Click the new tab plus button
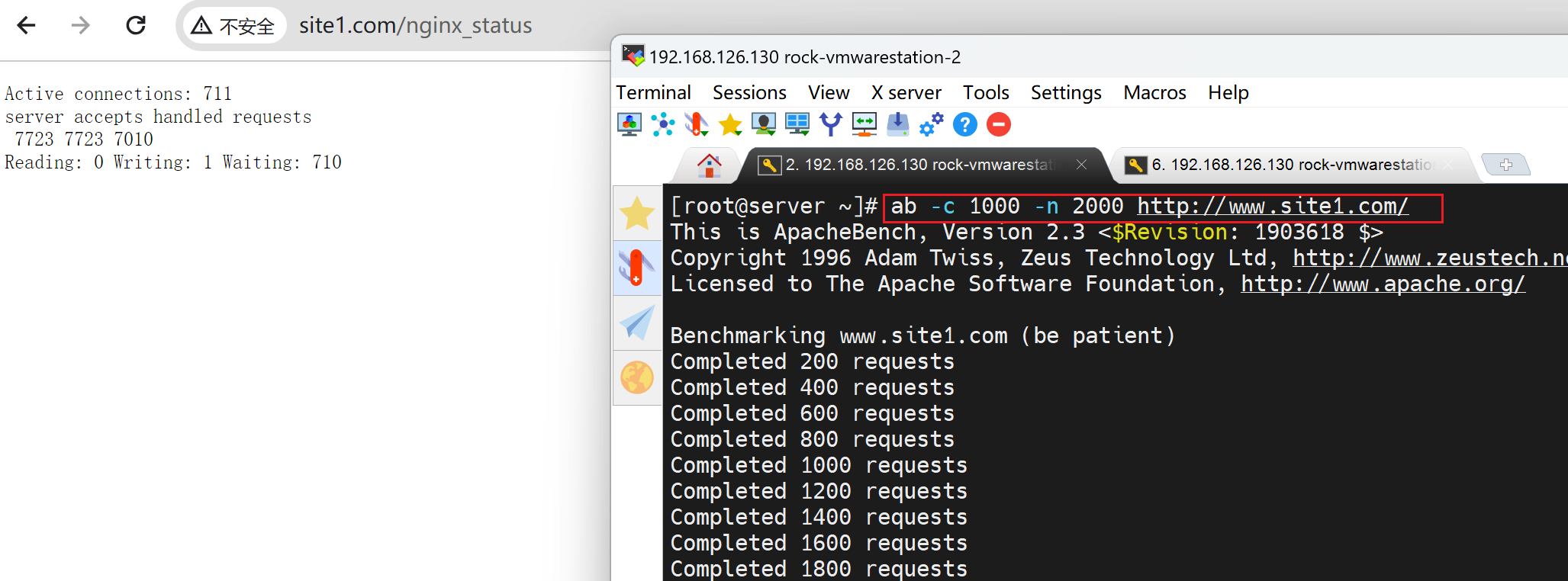Viewport: 1568px width, 581px height. 1505,165
